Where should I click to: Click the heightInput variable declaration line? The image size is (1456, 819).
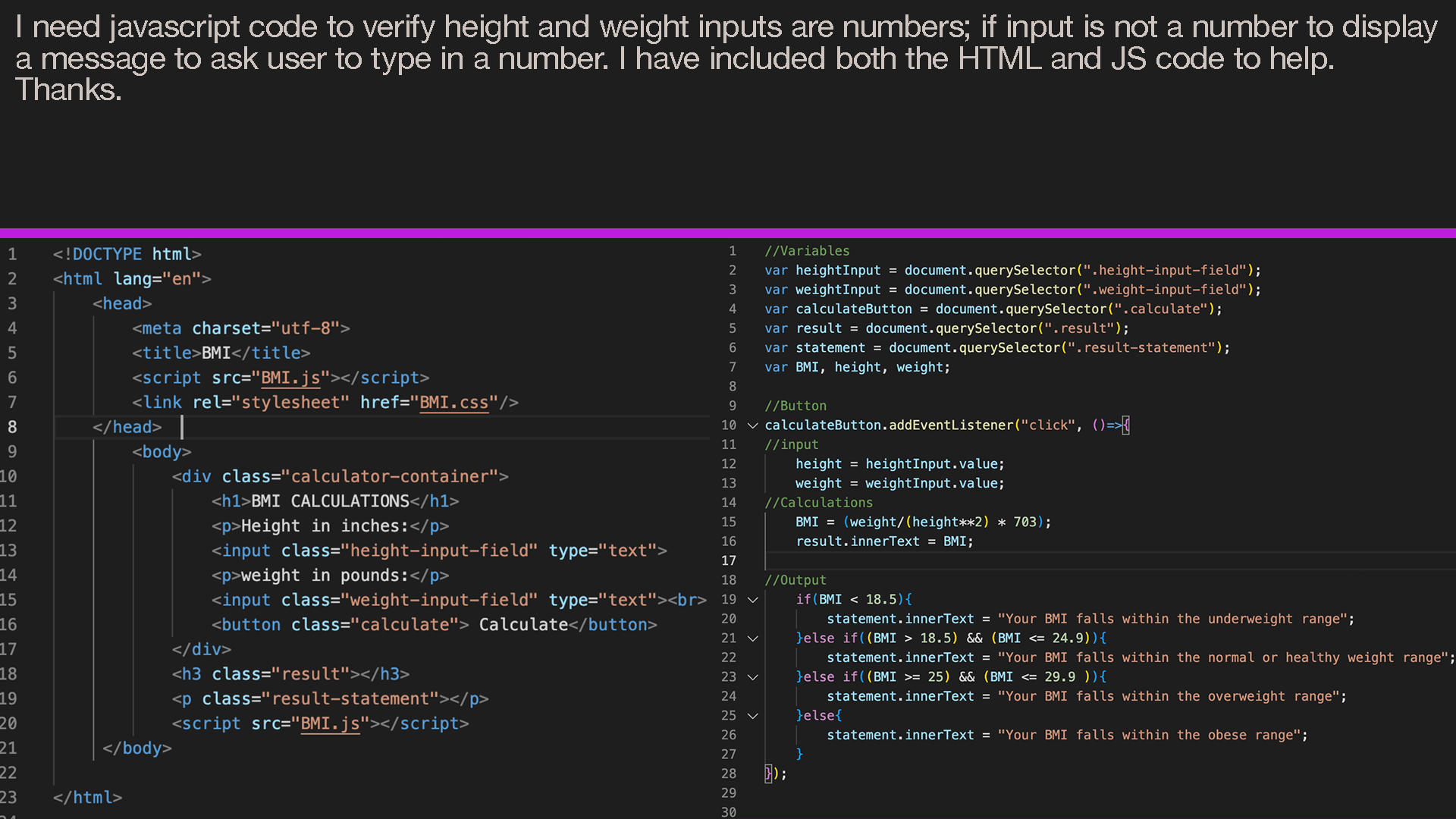pyautogui.click(x=1012, y=271)
